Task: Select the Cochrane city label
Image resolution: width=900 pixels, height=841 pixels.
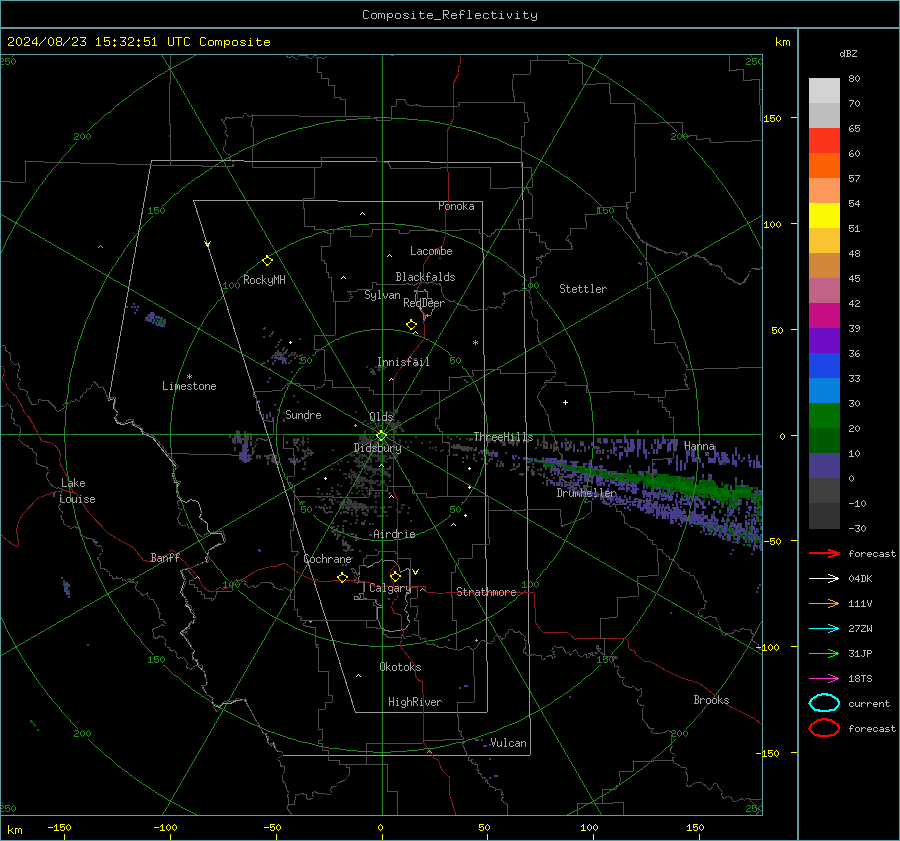Action: (x=327, y=559)
